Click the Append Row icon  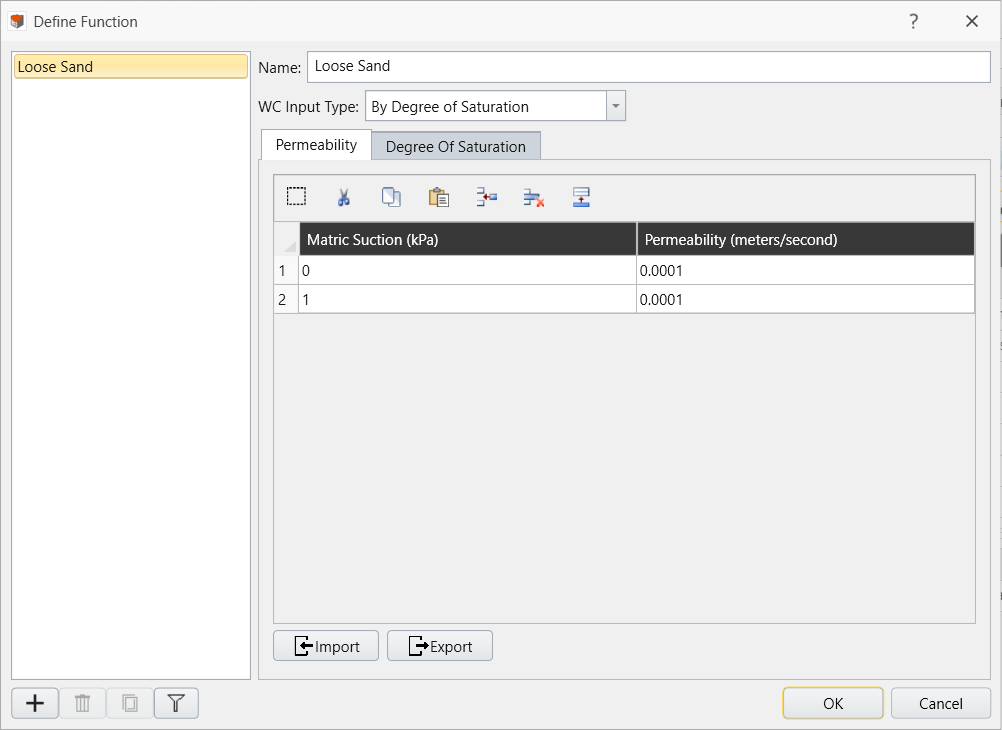581,197
